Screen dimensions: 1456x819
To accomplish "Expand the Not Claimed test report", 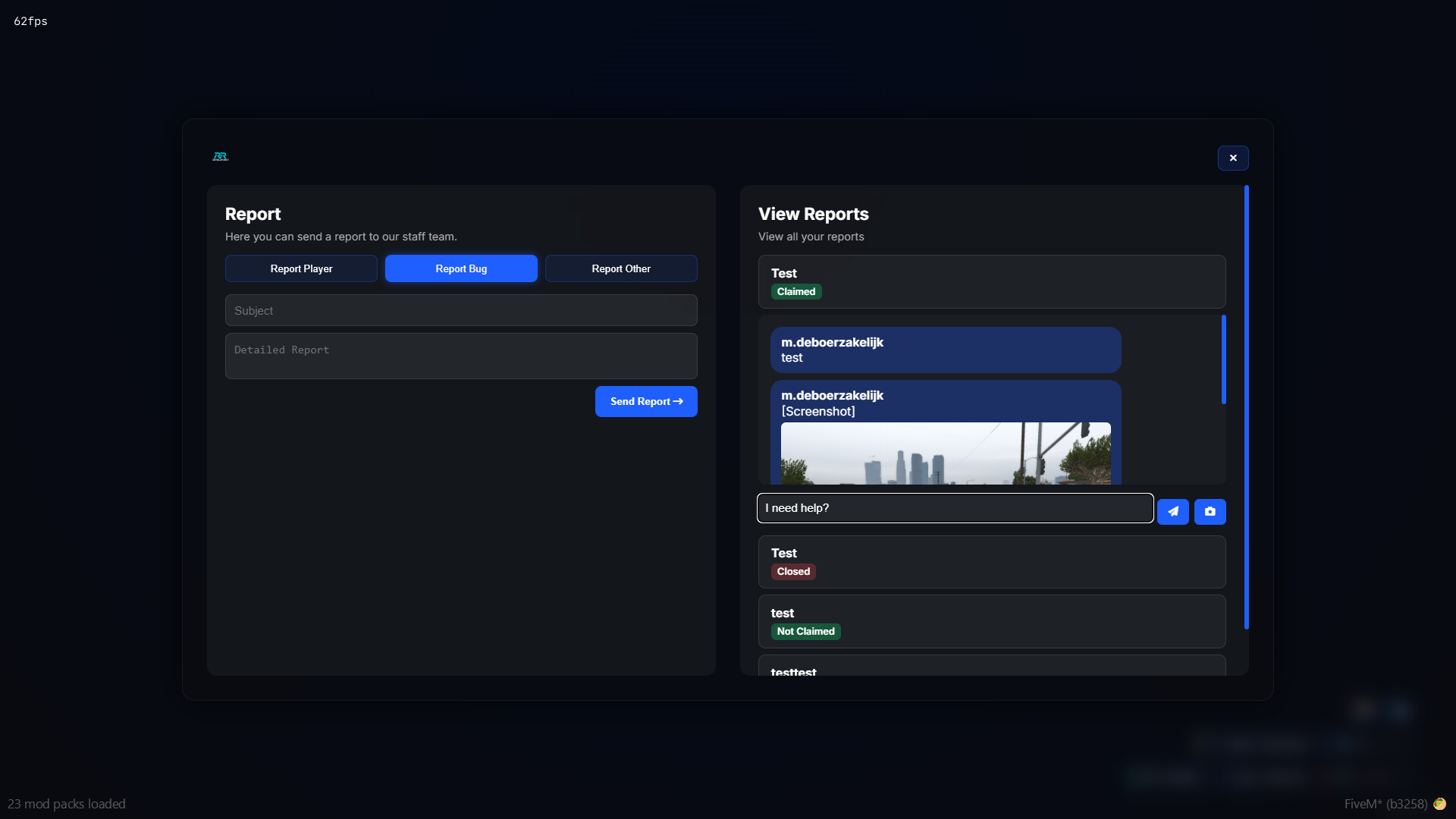I will [991, 622].
